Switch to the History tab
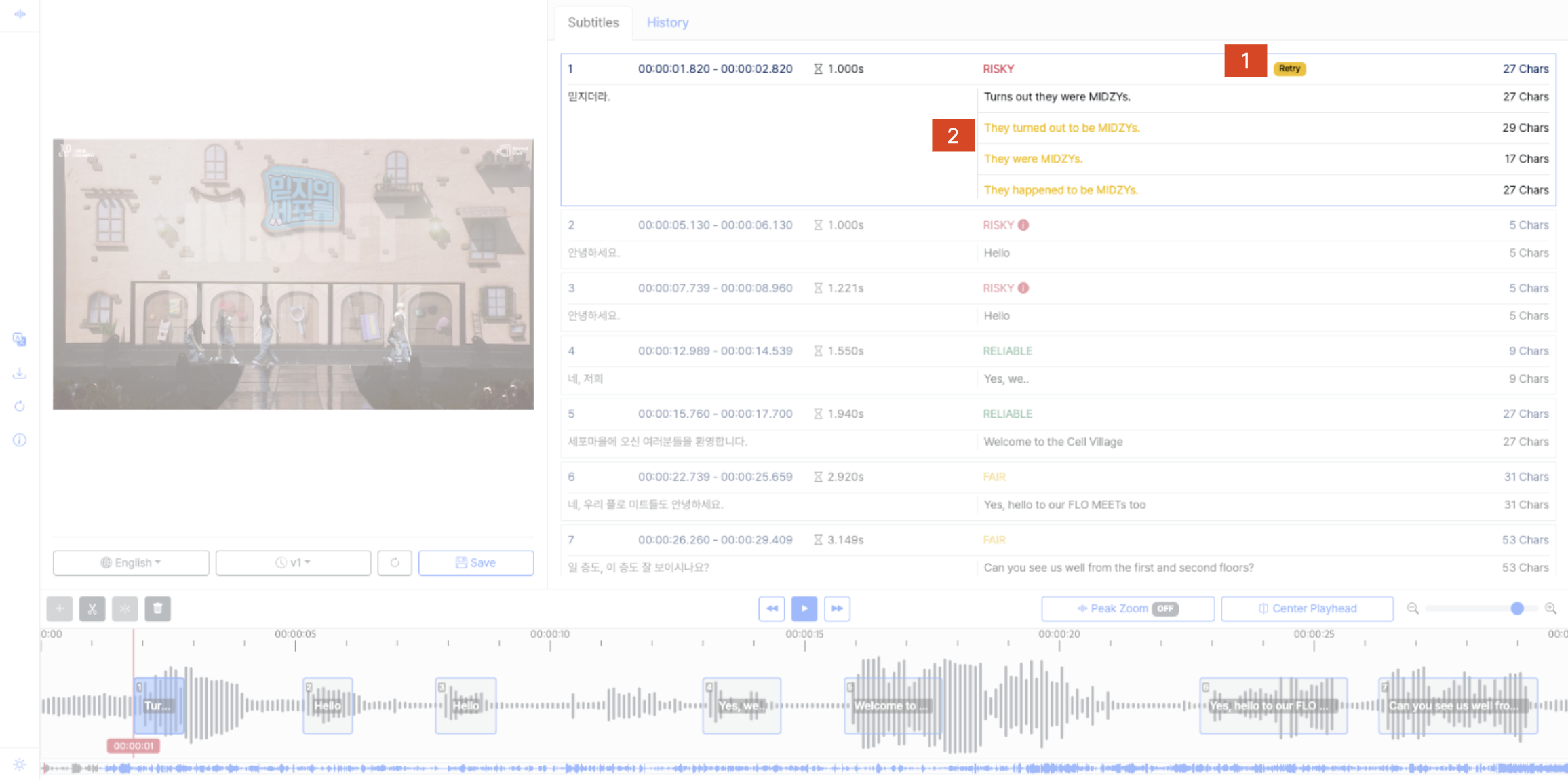1568x780 pixels. coord(667,22)
